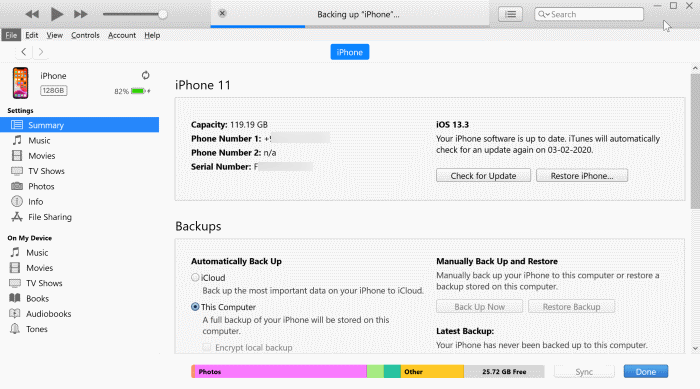Click the Sync button
The height and width of the screenshot is (389, 700).
584,372
